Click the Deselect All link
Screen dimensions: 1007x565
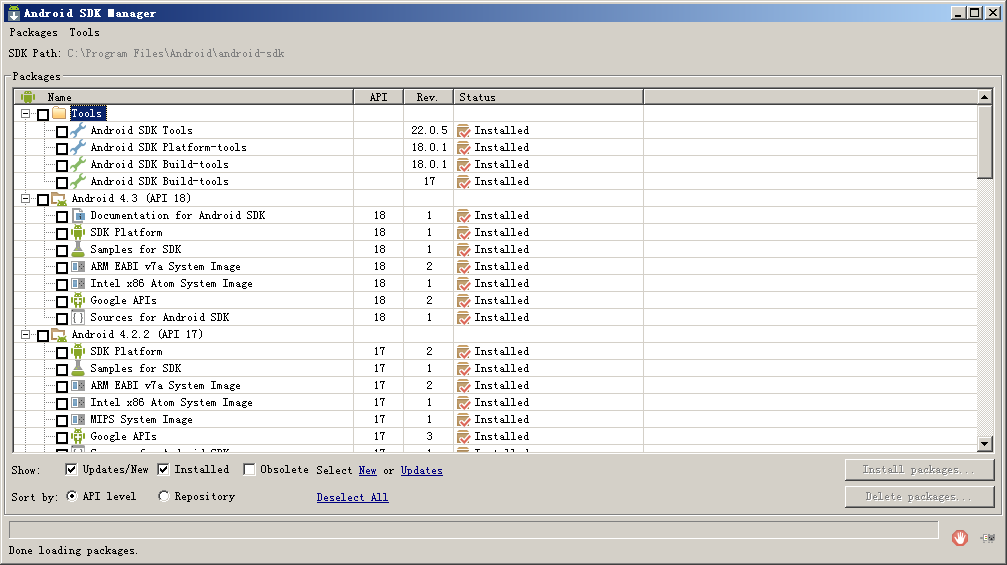coord(352,498)
